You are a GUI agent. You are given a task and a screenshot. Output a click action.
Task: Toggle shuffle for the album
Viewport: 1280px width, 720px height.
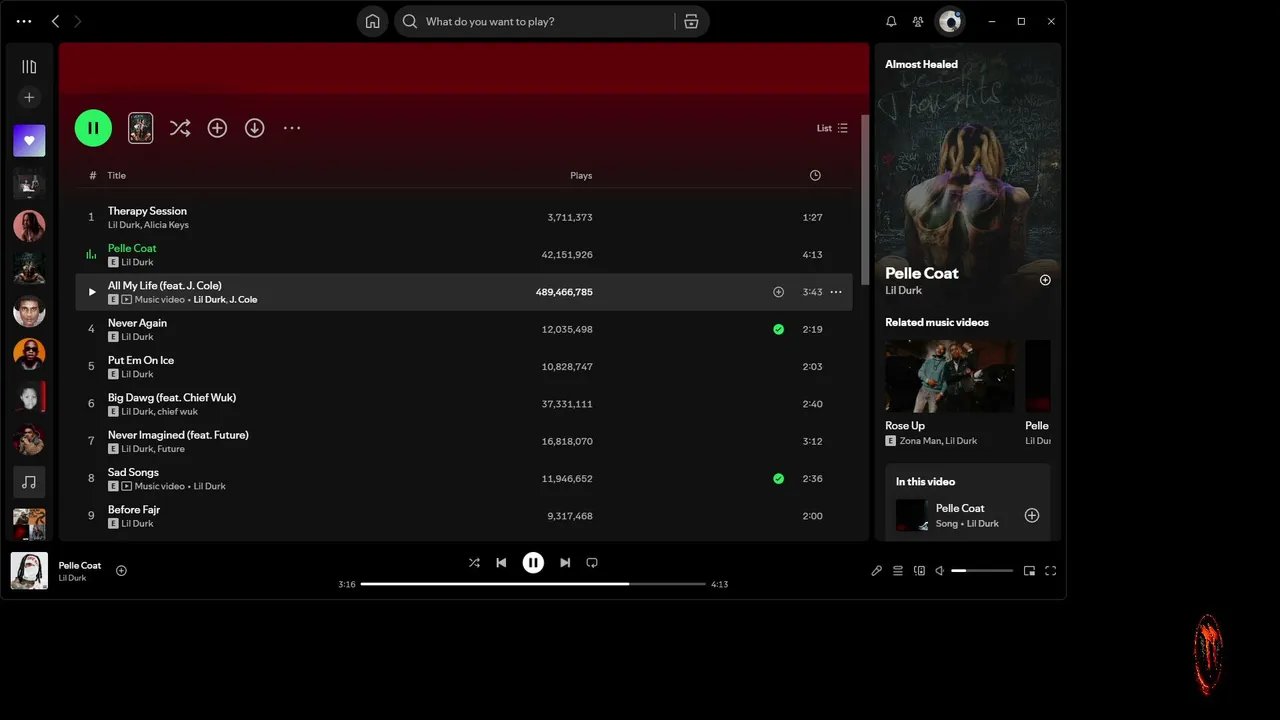click(x=180, y=128)
